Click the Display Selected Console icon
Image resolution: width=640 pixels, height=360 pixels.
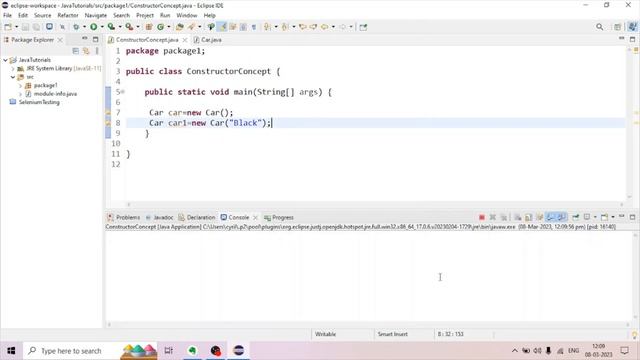click(587, 218)
